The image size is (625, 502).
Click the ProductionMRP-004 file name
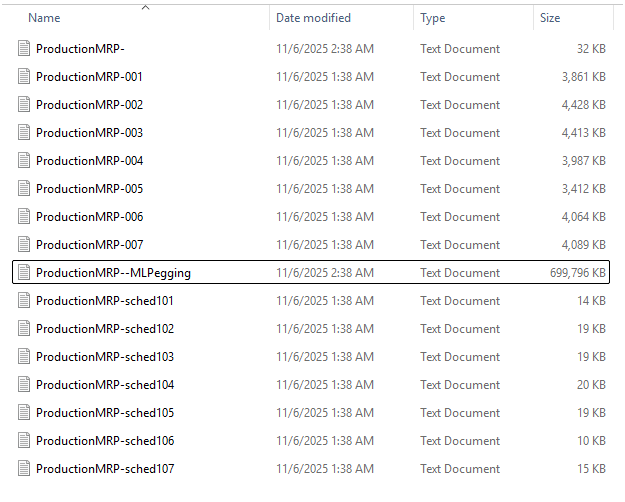click(x=89, y=161)
